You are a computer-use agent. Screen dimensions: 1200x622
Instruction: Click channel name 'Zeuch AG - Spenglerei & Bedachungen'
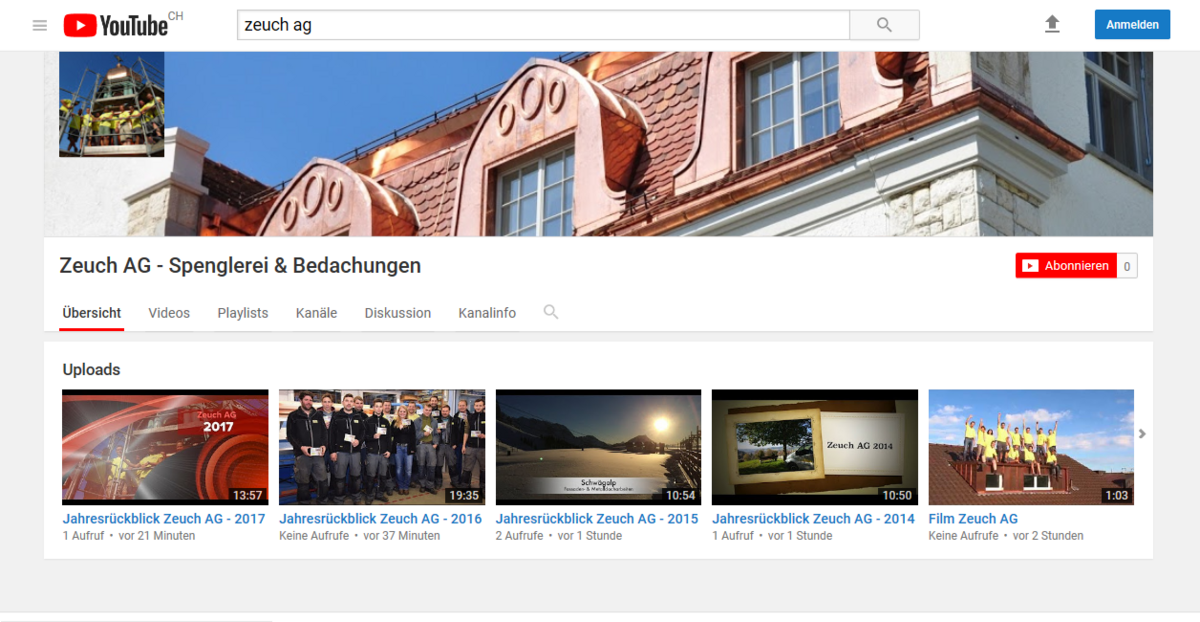[x=240, y=266]
